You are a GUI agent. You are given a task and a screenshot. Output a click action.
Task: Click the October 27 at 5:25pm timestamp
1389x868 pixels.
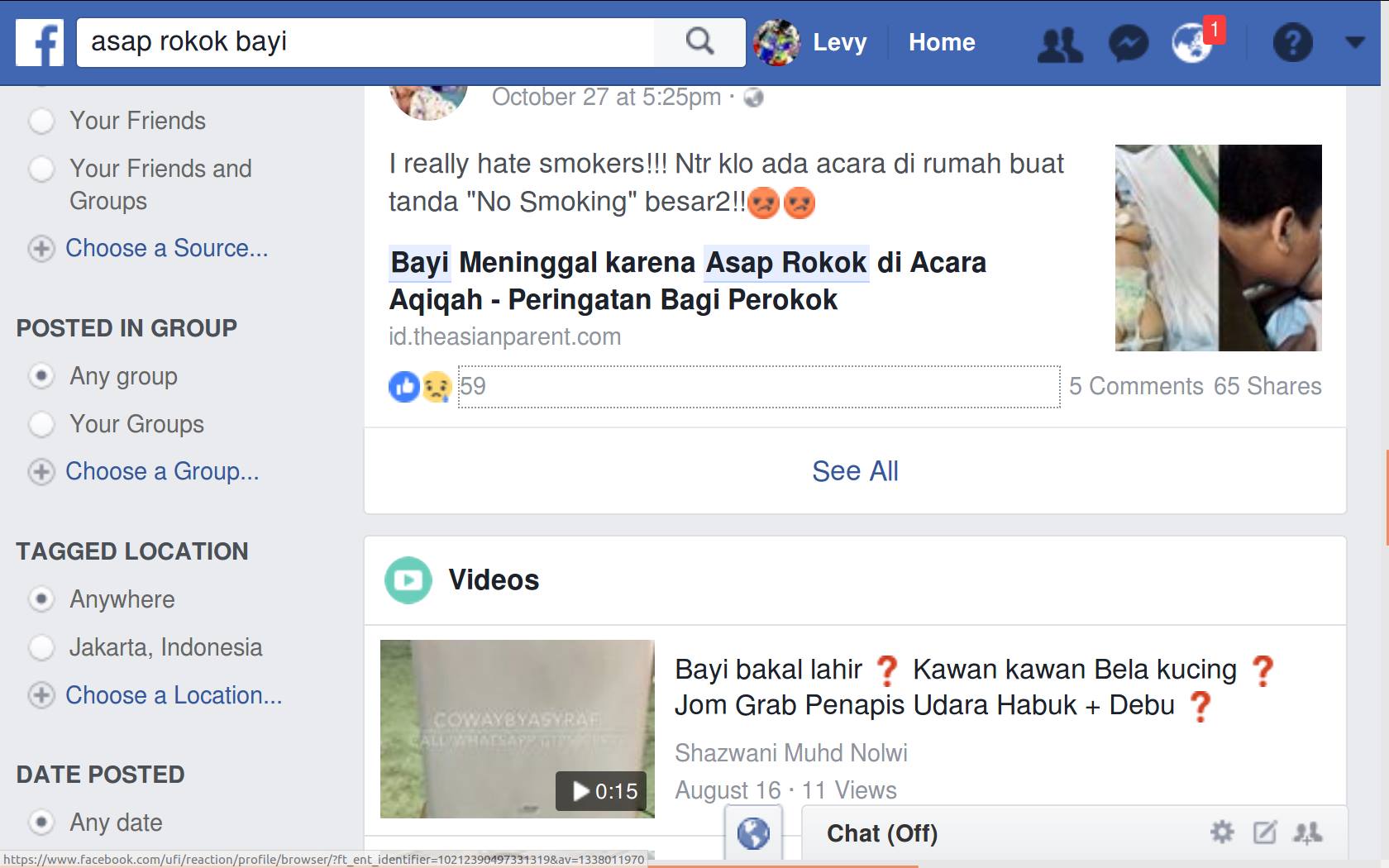606,98
